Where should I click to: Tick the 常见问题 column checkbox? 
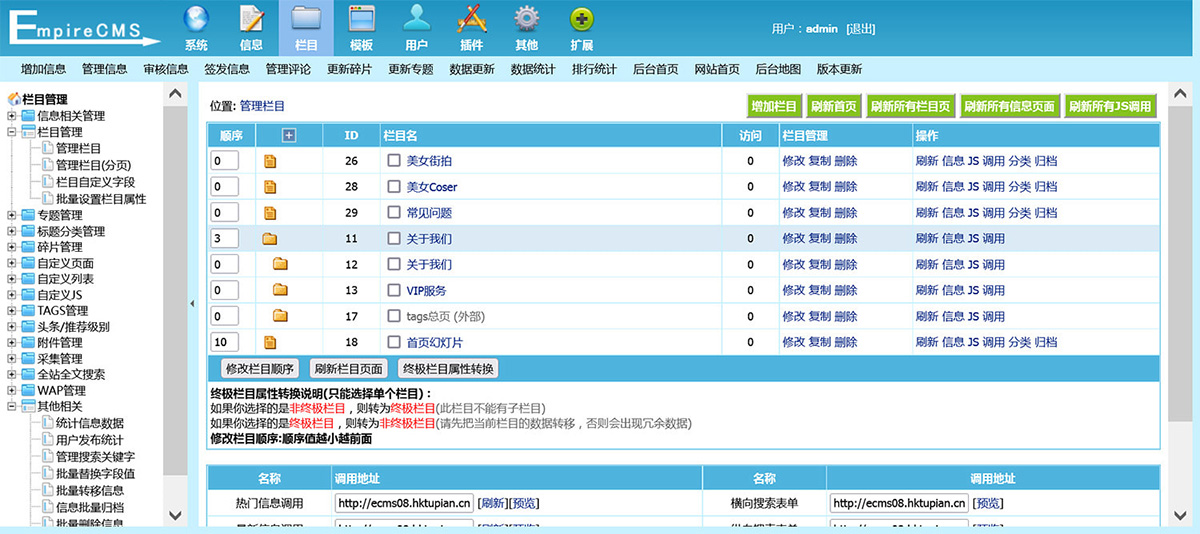(x=394, y=213)
